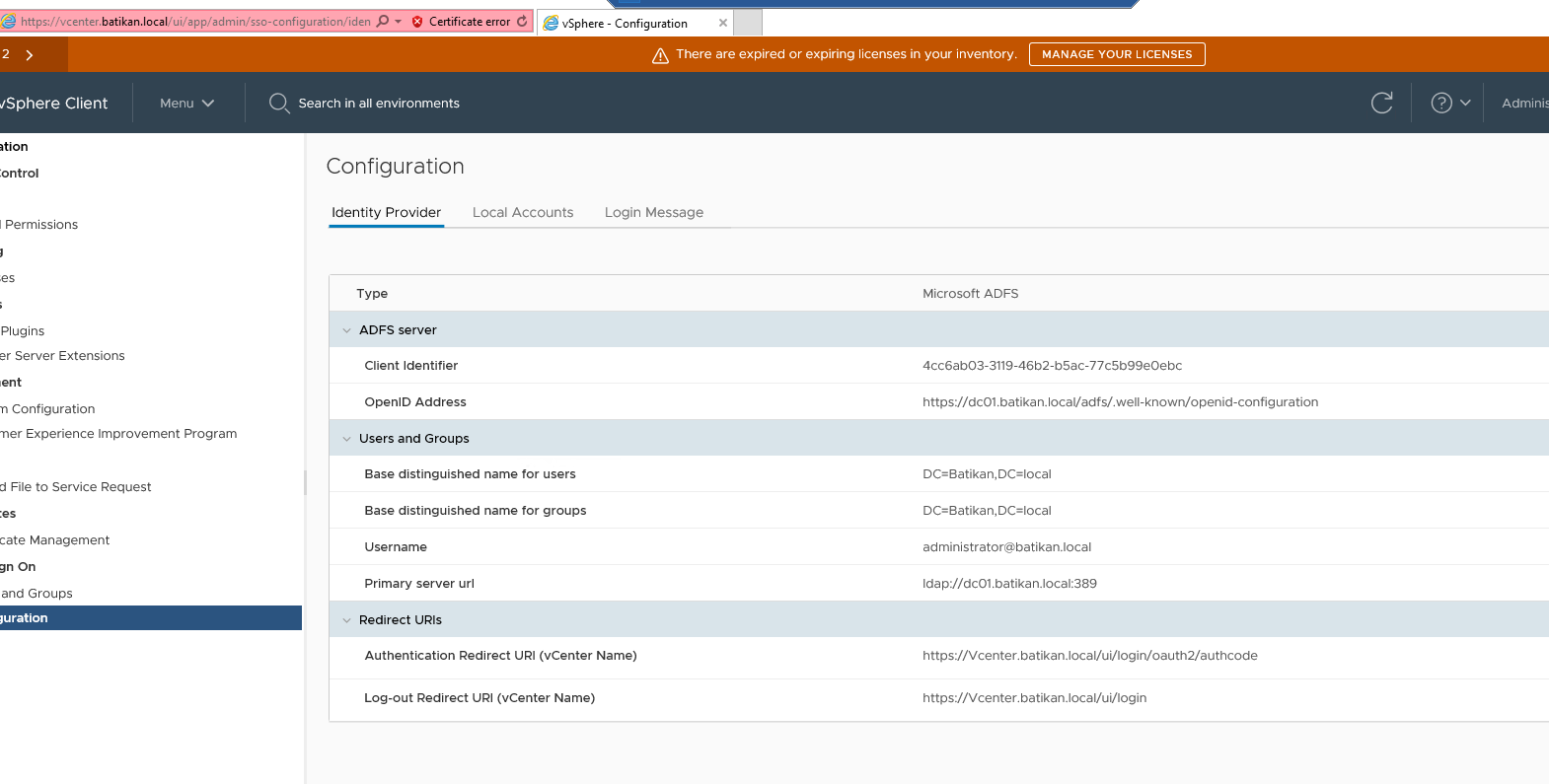Click the Configuration page heading
Viewport: 1549px width, 784px height.
[395, 167]
